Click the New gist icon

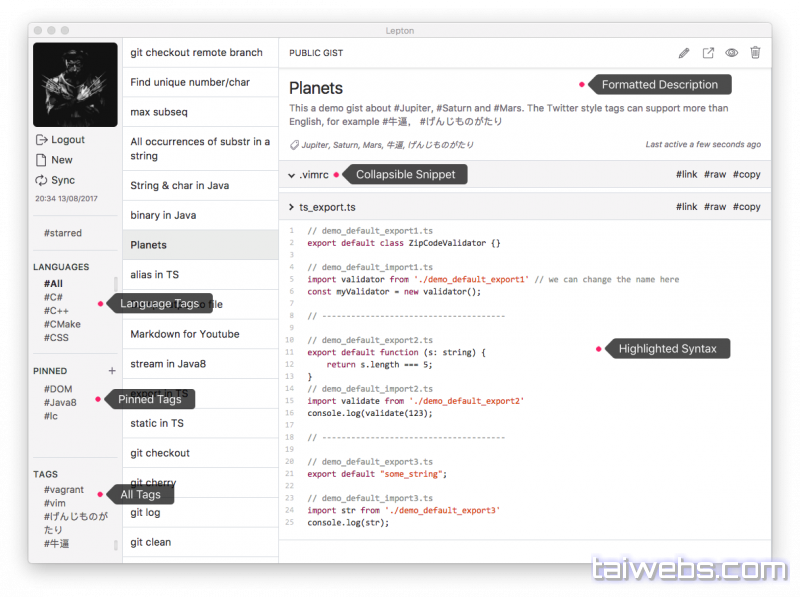tap(41, 160)
